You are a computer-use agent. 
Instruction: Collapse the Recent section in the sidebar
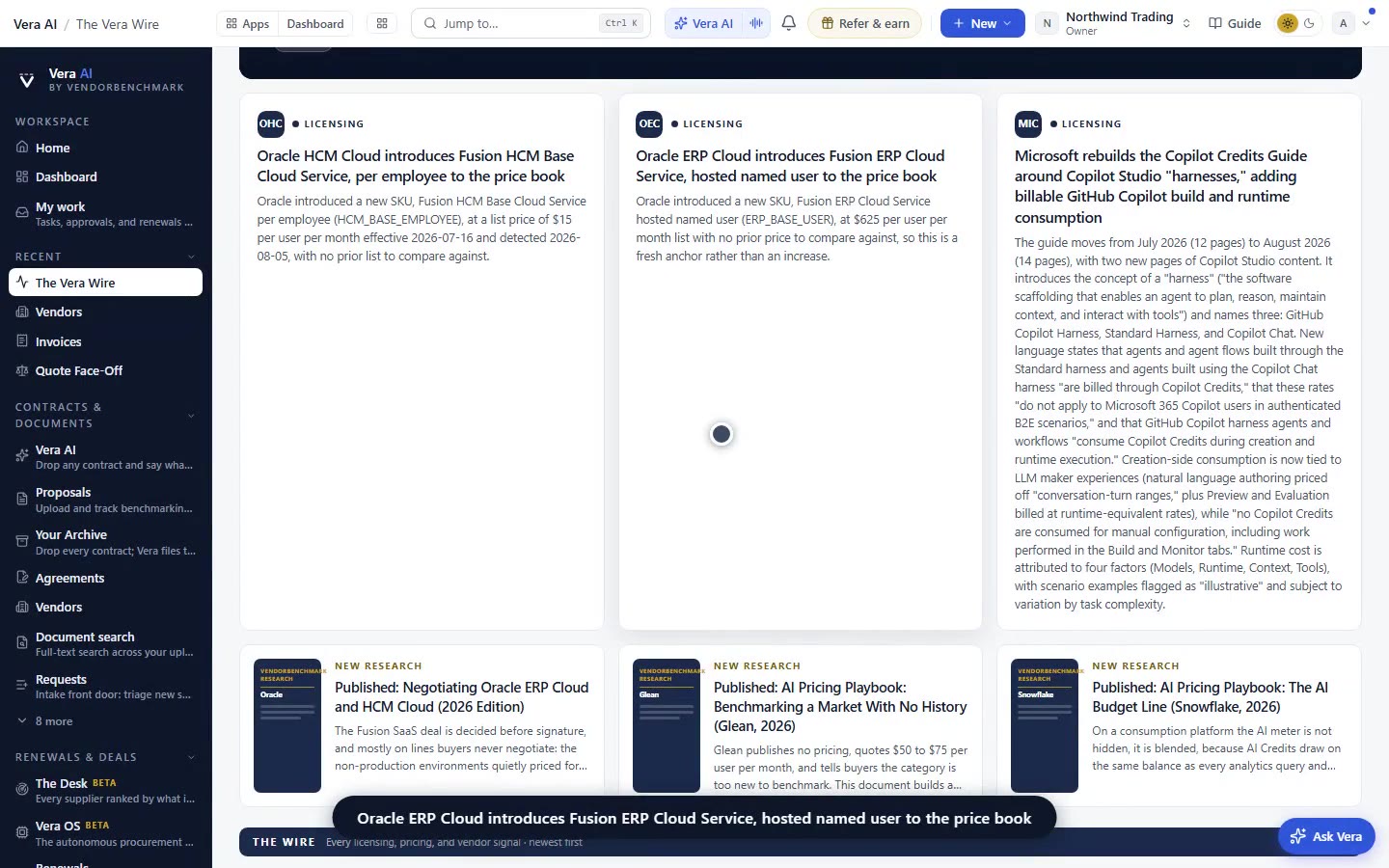(x=191, y=257)
